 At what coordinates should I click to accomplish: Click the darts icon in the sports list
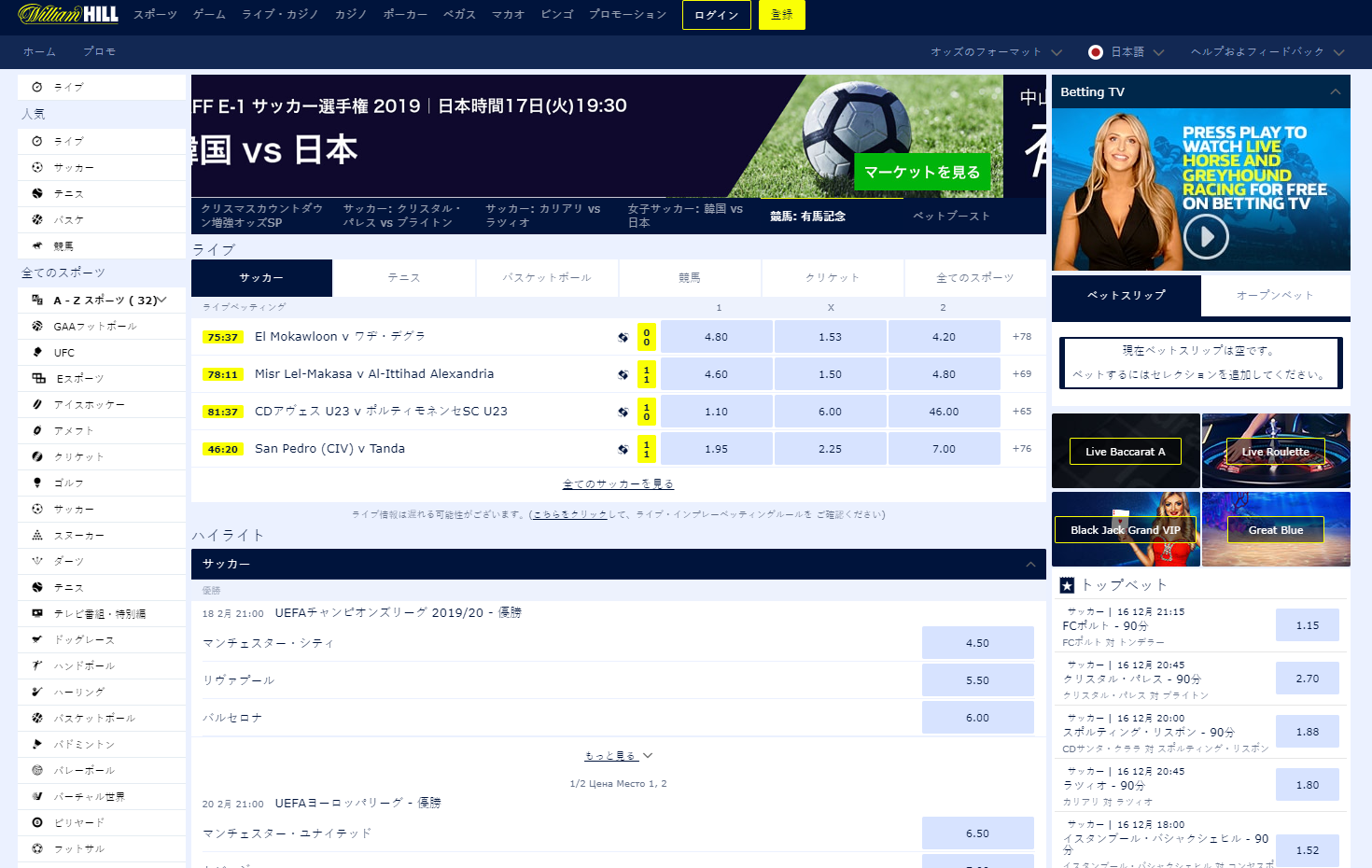click(x=37, y=561)
